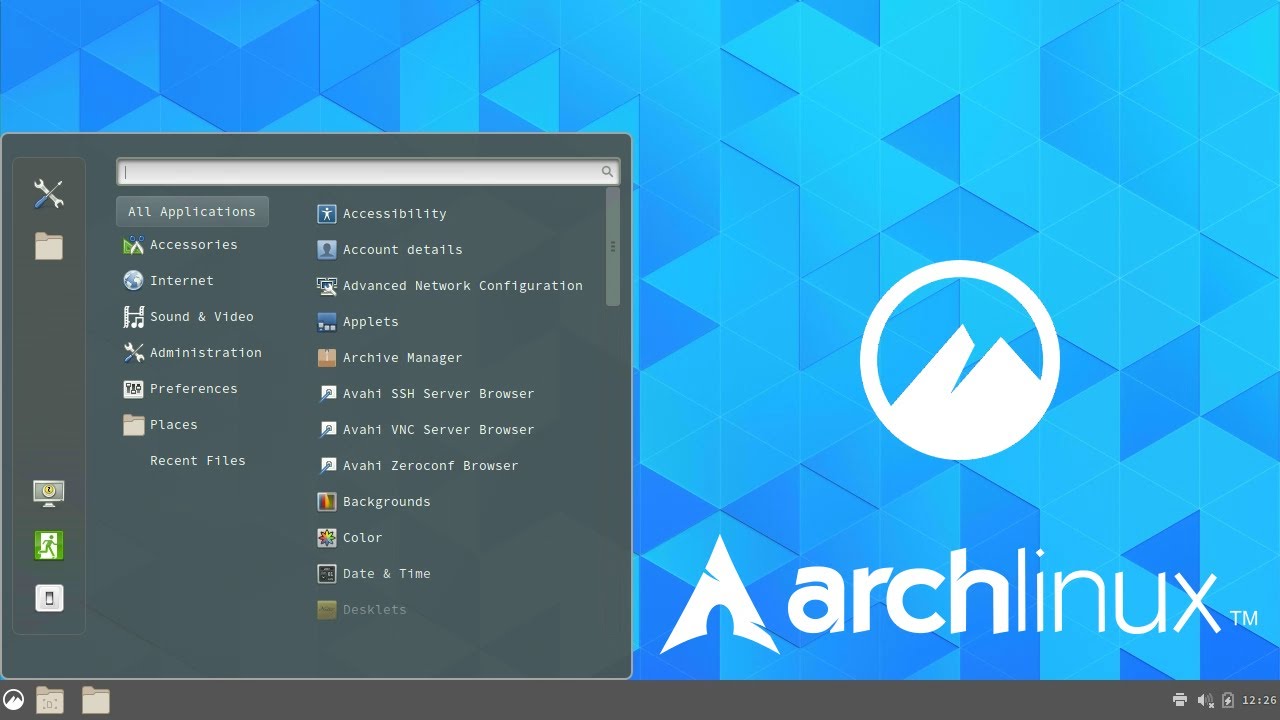Open the file manager folder in favorites sidebar
The width and height of the screenshot is (1280, 720).
click(x=48, y=246)
